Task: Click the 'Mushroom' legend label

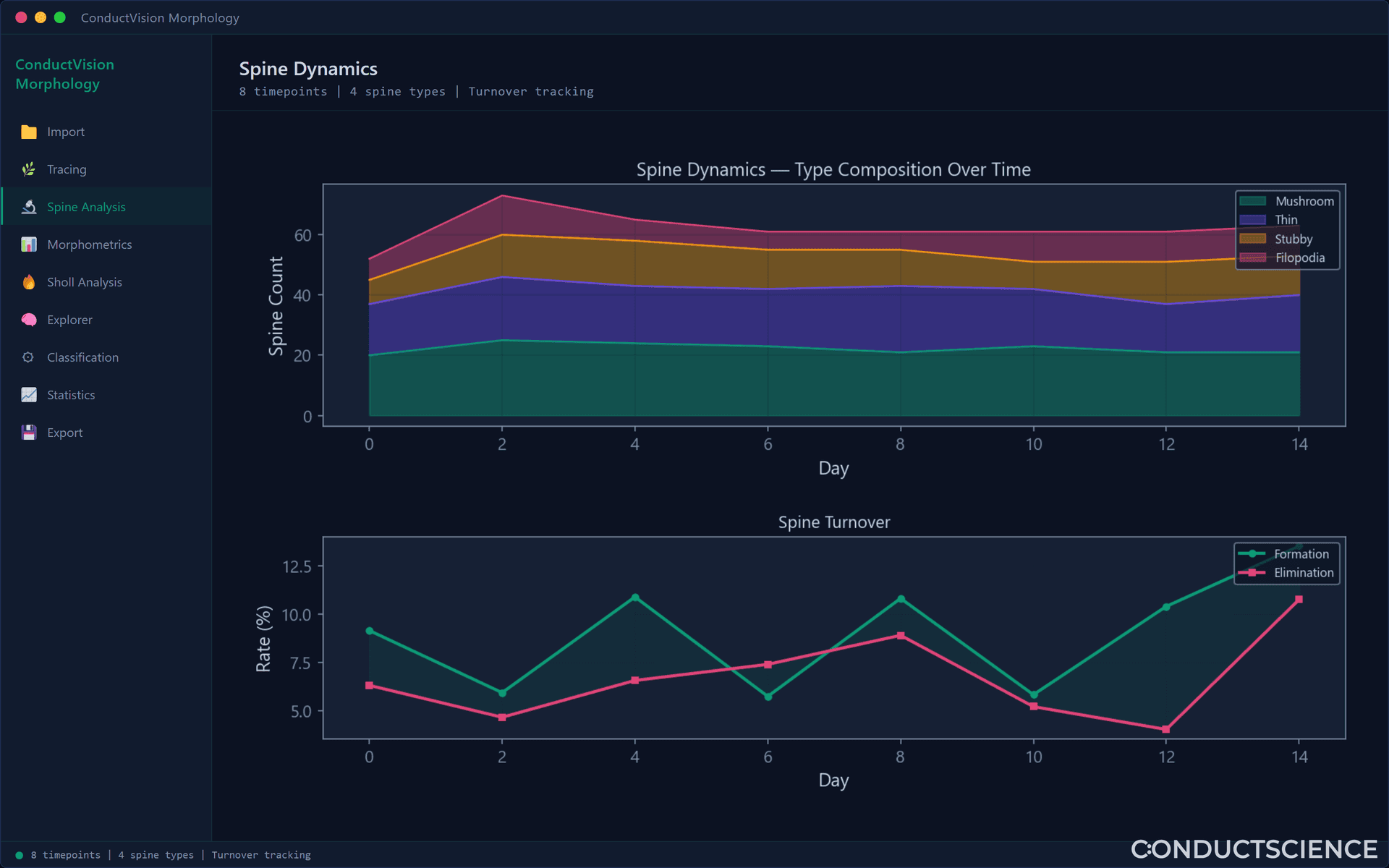Action: pyautogui.click(x=1304, y=201)
